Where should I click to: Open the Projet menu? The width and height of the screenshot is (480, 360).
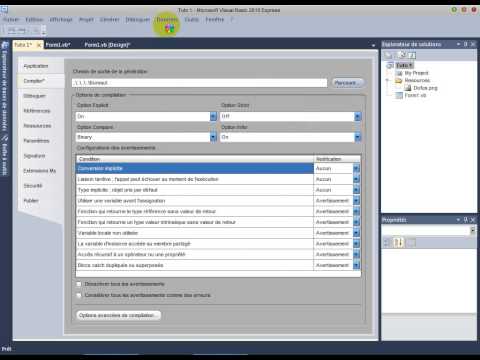[x=86, y=20]
